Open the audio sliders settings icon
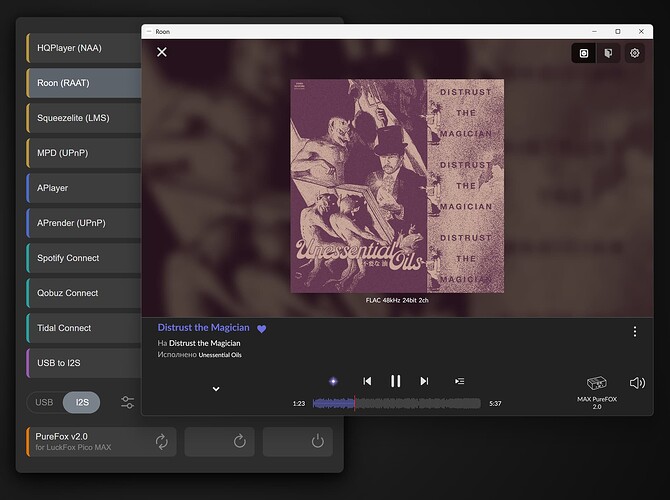This screenshot has width=670, height=500. point(127,403)
